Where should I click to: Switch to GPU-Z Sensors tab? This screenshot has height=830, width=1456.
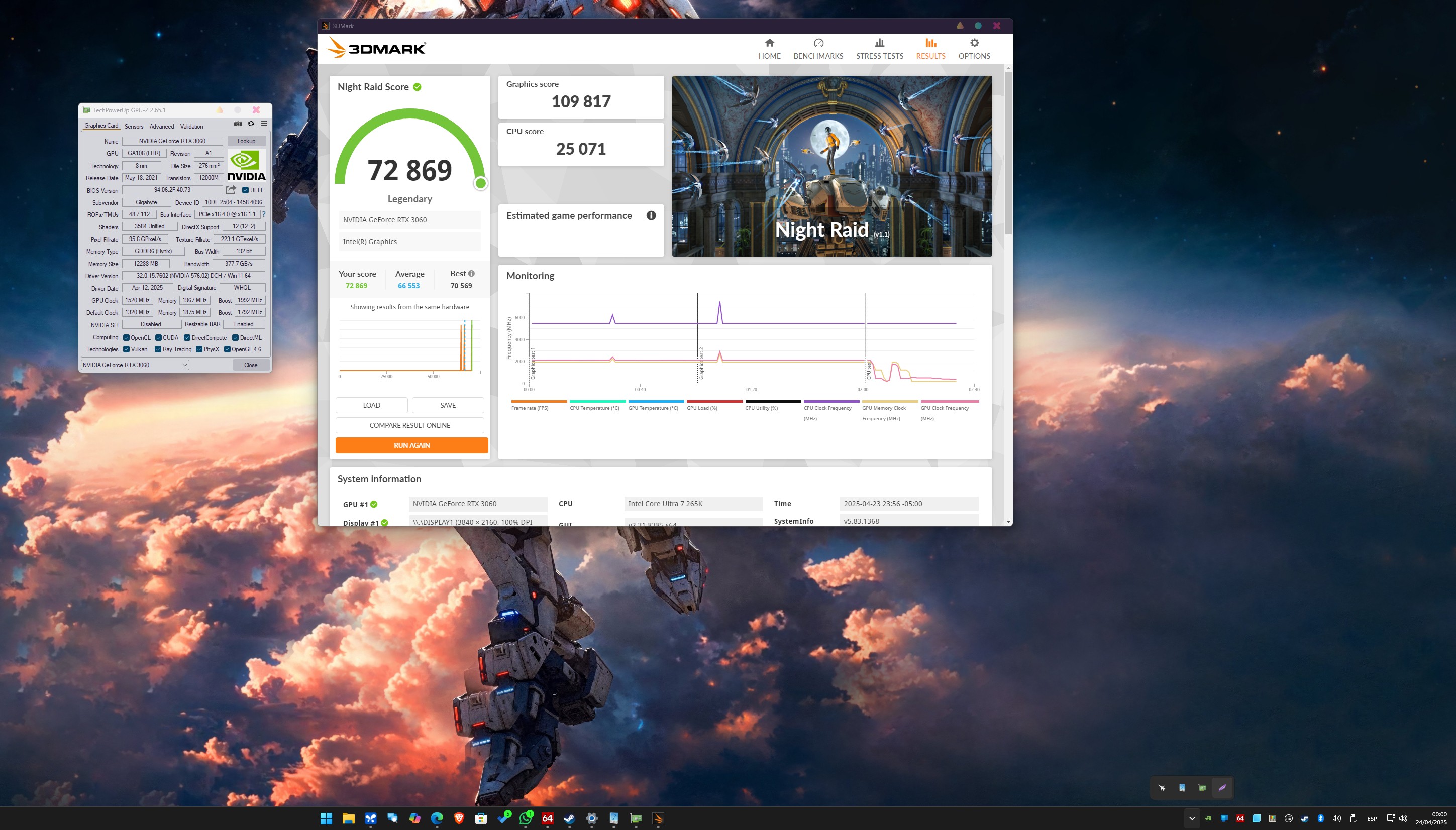coord(134,126)
